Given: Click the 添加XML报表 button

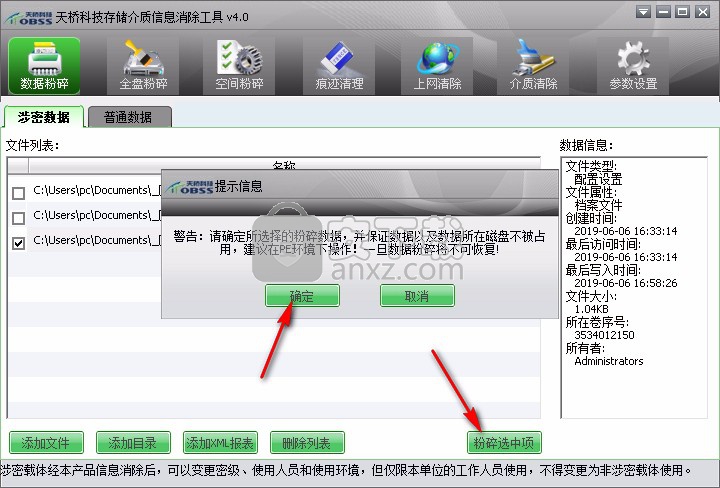Looking at the screenshot, I should click(220, 443).
